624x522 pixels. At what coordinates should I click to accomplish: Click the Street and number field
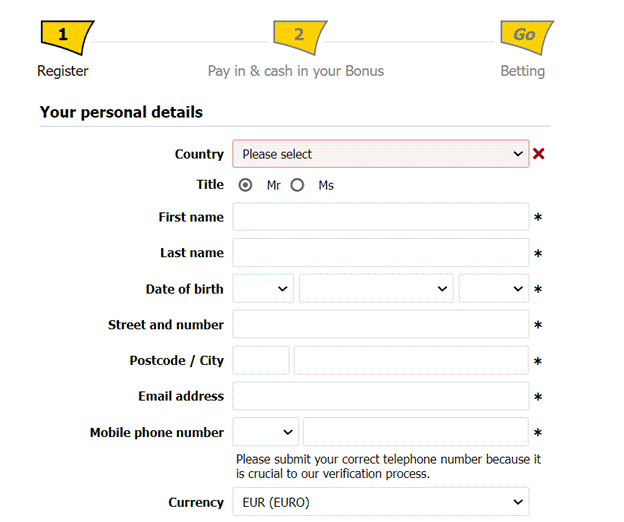pos(381,325)
